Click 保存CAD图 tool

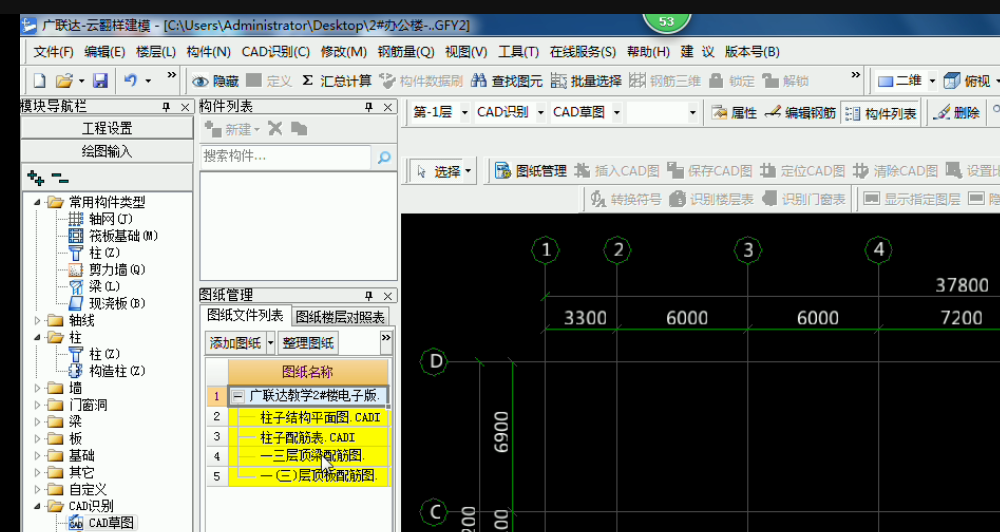tap(710, 170)
